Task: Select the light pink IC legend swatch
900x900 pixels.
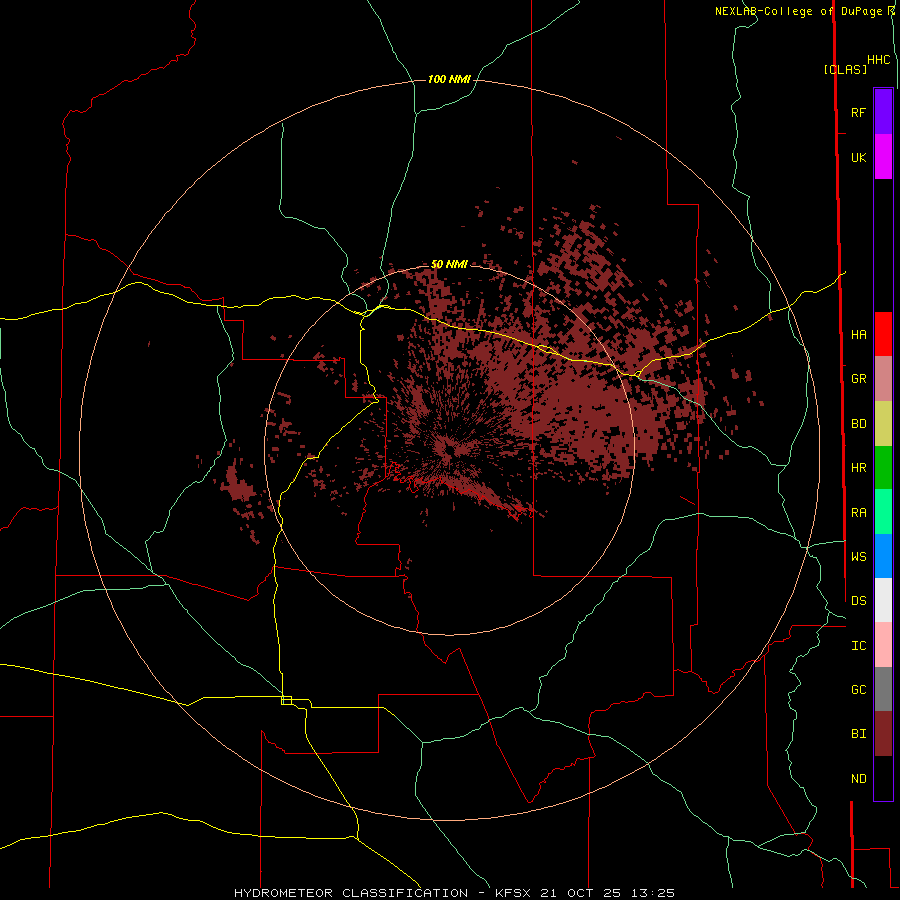Action: pos(883,645)
